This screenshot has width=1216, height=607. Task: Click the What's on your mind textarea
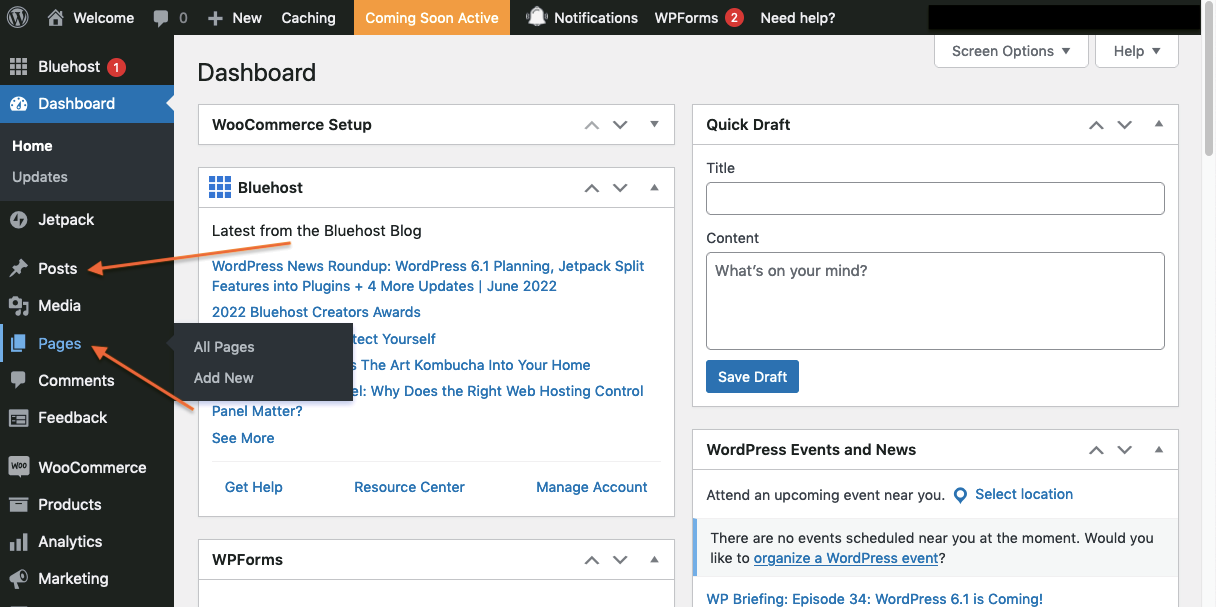935,301
